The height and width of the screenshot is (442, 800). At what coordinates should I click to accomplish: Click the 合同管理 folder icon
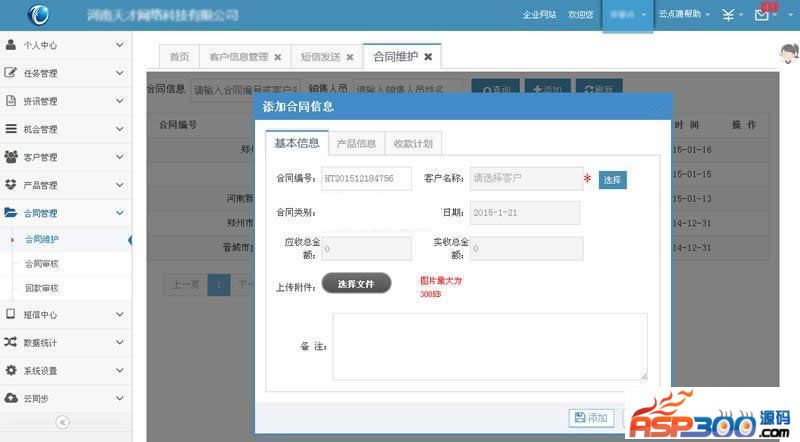coord(11,212)
